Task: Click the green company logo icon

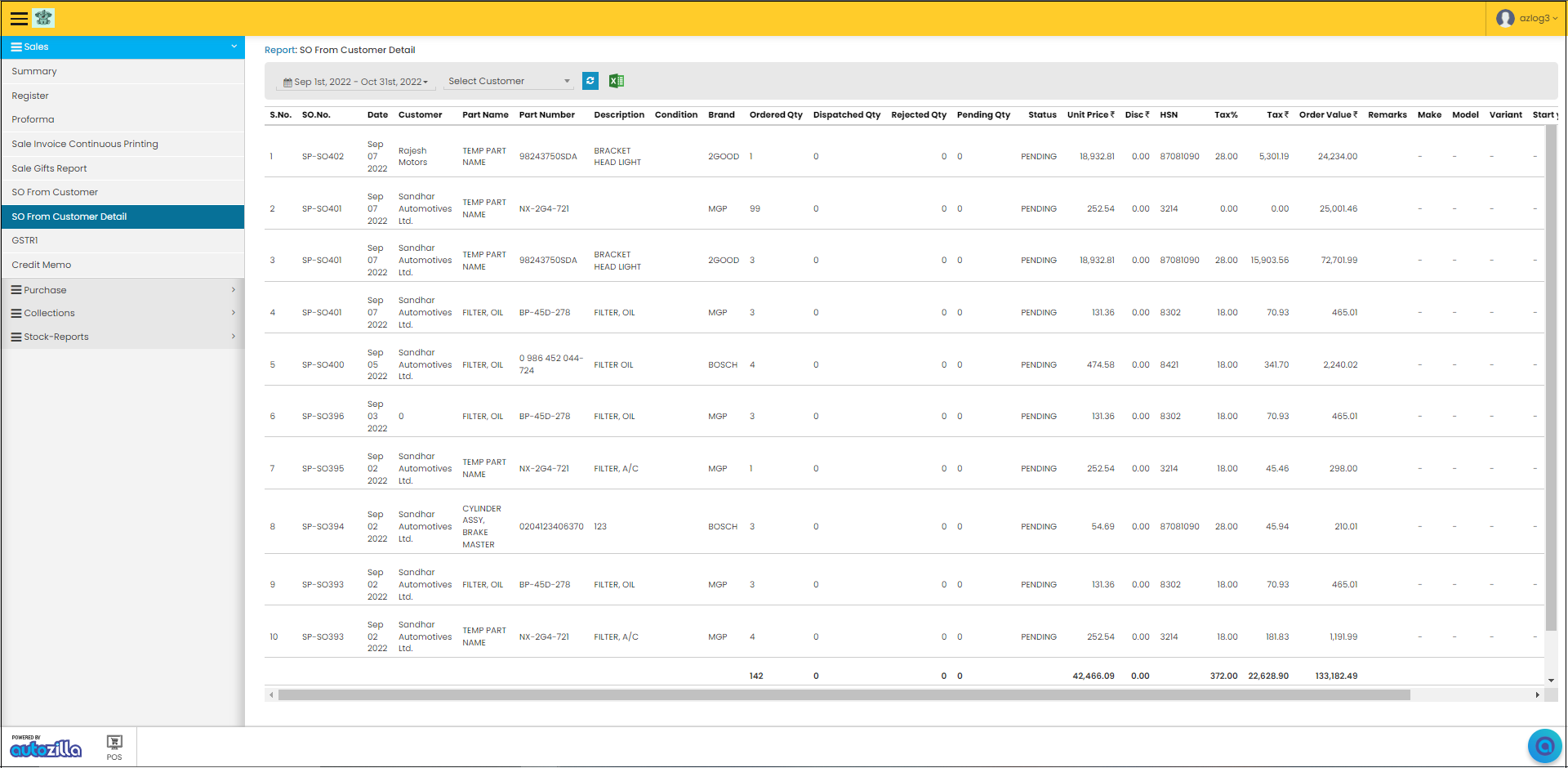Action: click(x=44, y=18)
